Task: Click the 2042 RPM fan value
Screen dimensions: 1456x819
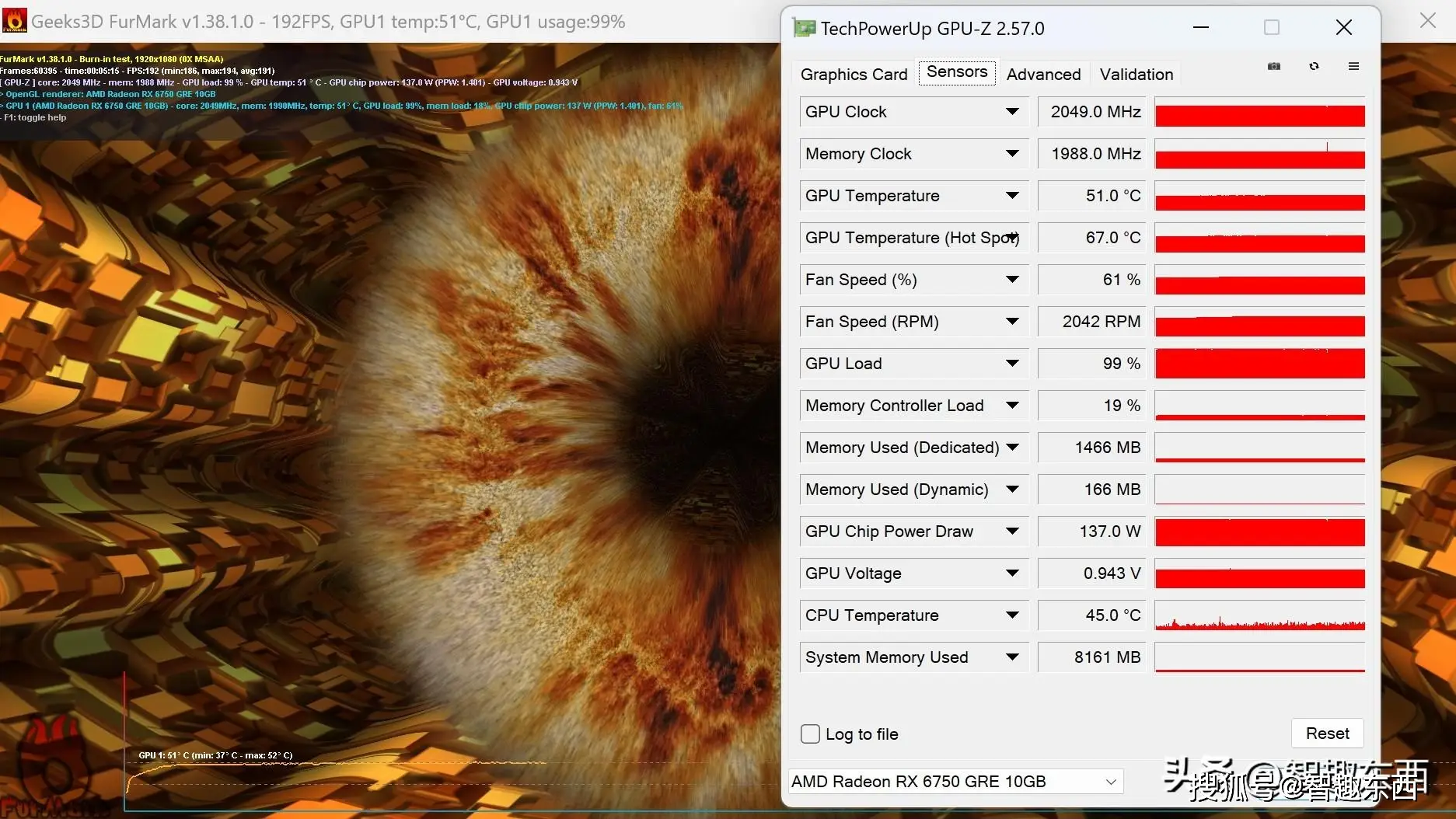Action: [1091, 322]
